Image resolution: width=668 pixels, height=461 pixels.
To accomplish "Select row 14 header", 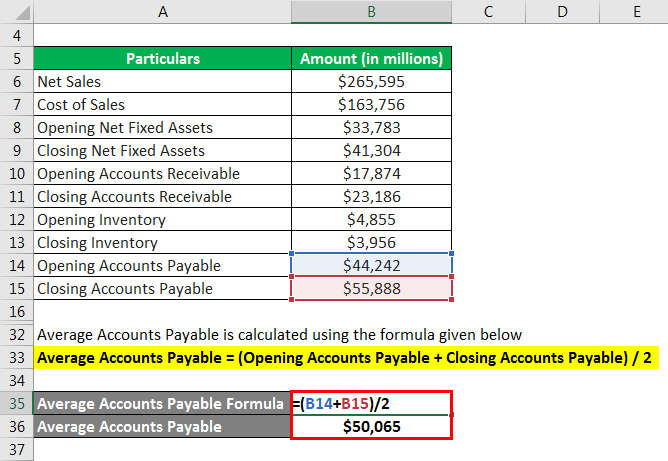I will pos(17,265).
